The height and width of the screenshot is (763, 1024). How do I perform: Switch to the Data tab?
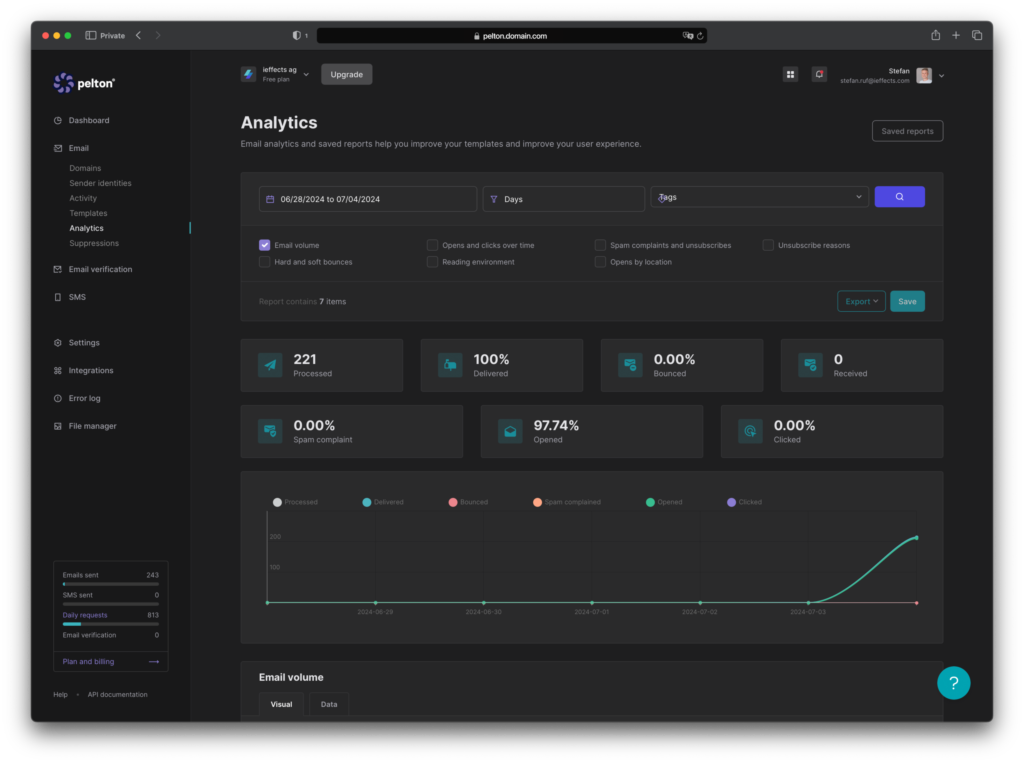click(x=328, y=704)
